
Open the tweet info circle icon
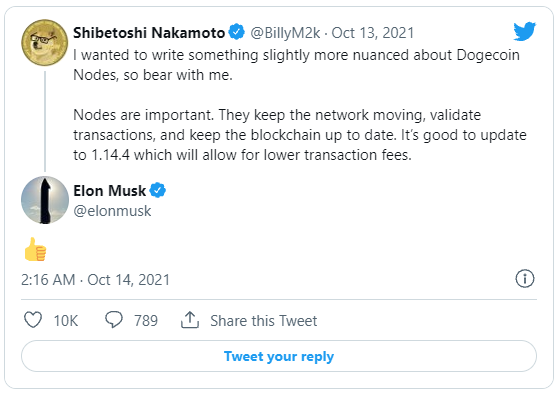coord(525,278)
